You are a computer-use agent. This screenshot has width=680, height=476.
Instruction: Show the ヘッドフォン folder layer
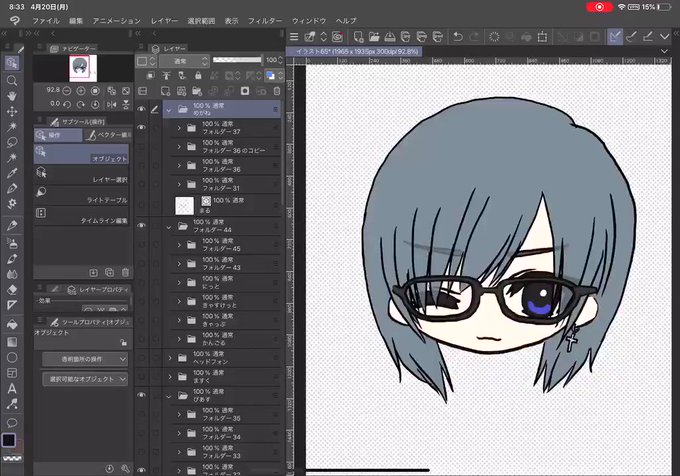[141, 358]
